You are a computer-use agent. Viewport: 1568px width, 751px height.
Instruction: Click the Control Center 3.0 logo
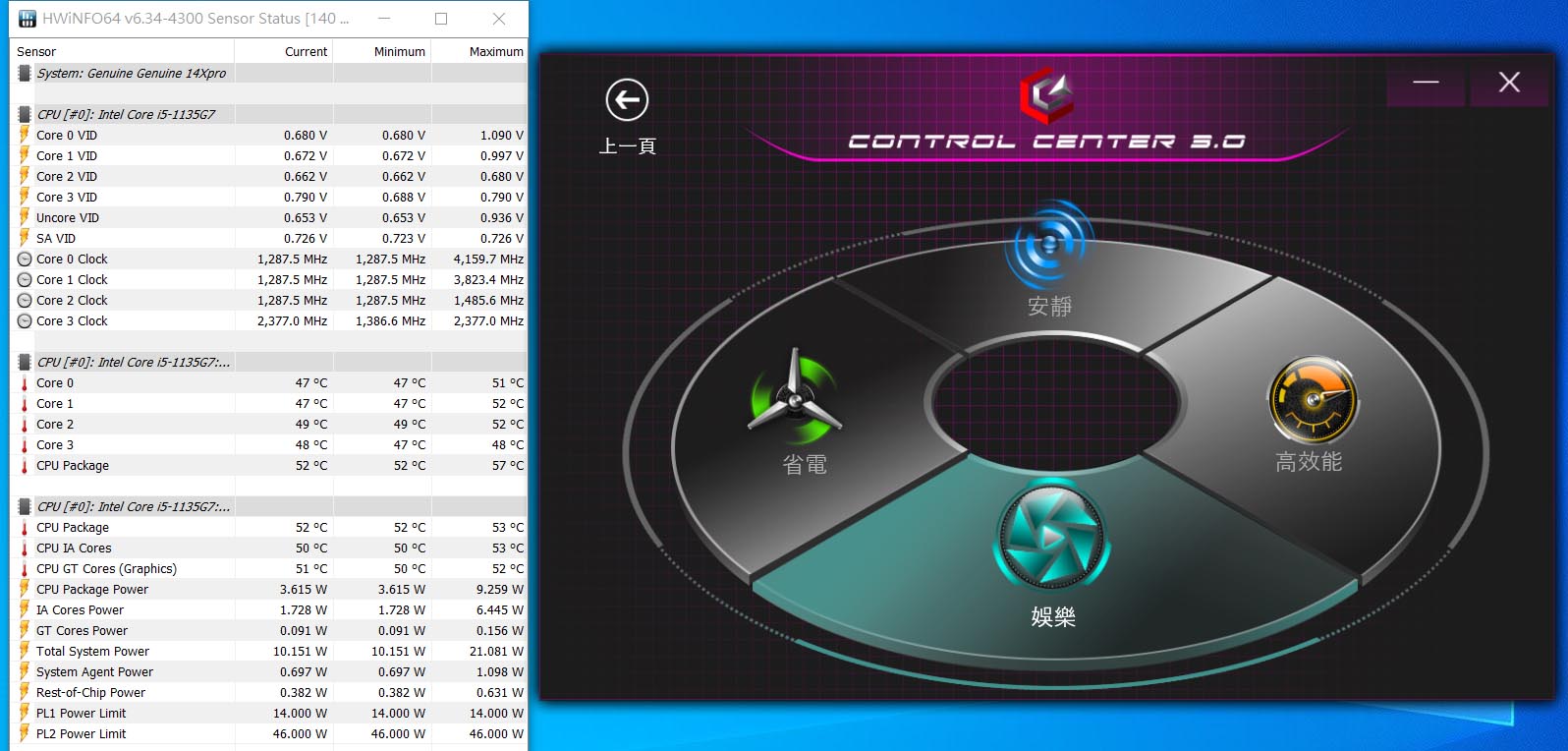1046,95
